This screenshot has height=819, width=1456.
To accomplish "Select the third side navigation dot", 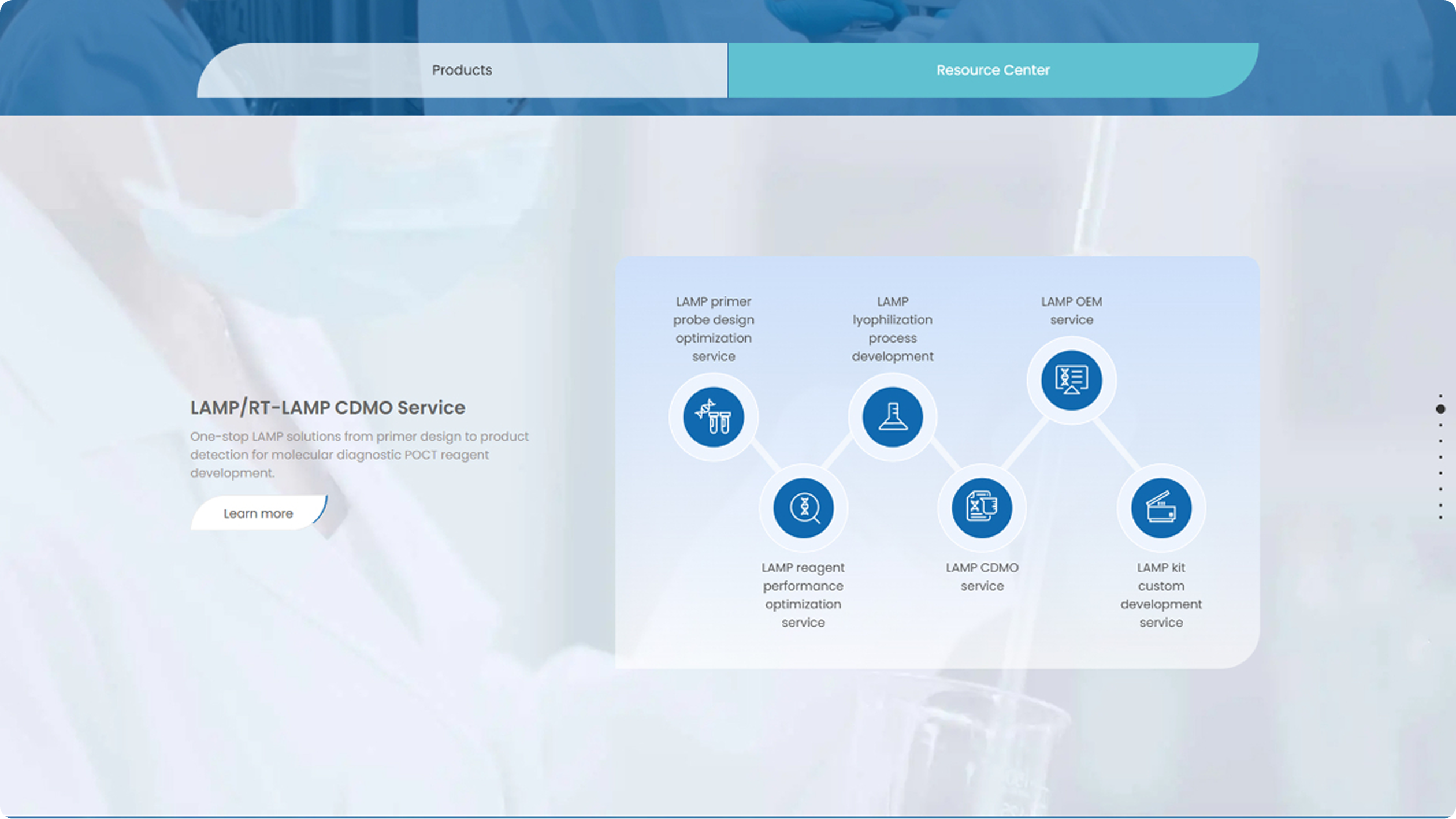I will tap(1440, 426).
